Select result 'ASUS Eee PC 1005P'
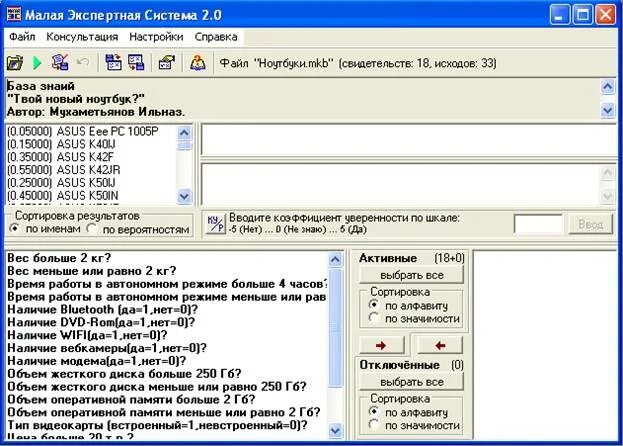The height and width of the screenshot is (446, 623). (83, 131)
